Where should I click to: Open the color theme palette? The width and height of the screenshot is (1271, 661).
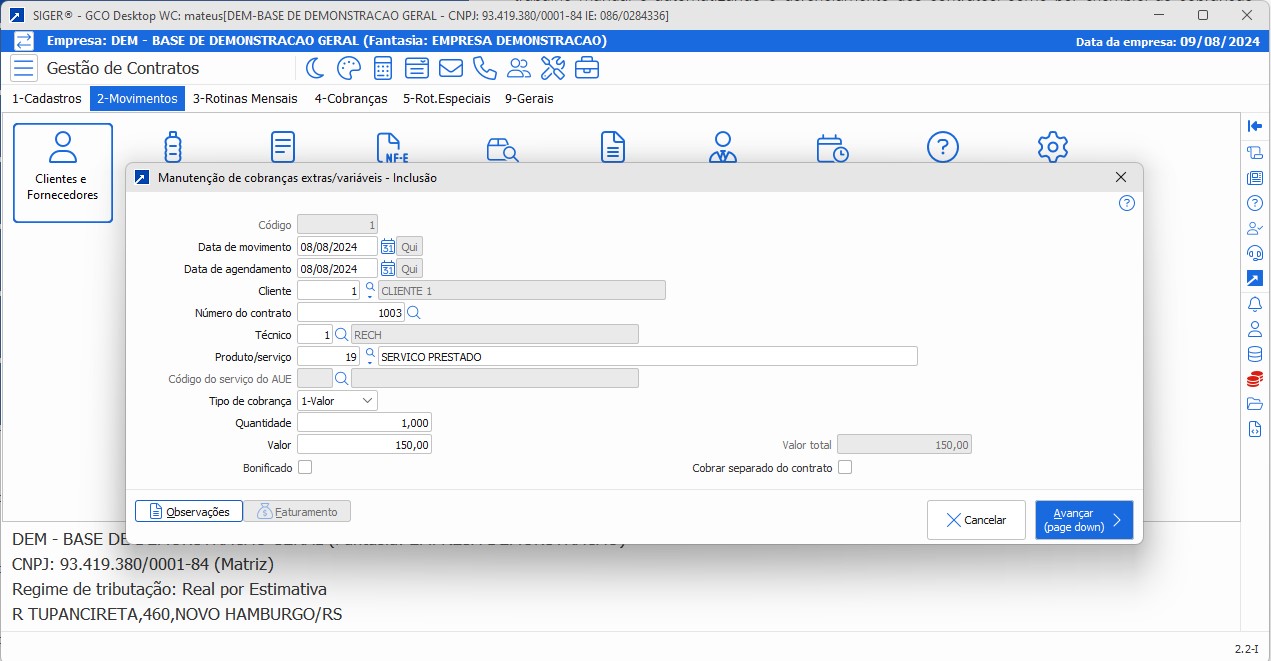click(348, 68)
